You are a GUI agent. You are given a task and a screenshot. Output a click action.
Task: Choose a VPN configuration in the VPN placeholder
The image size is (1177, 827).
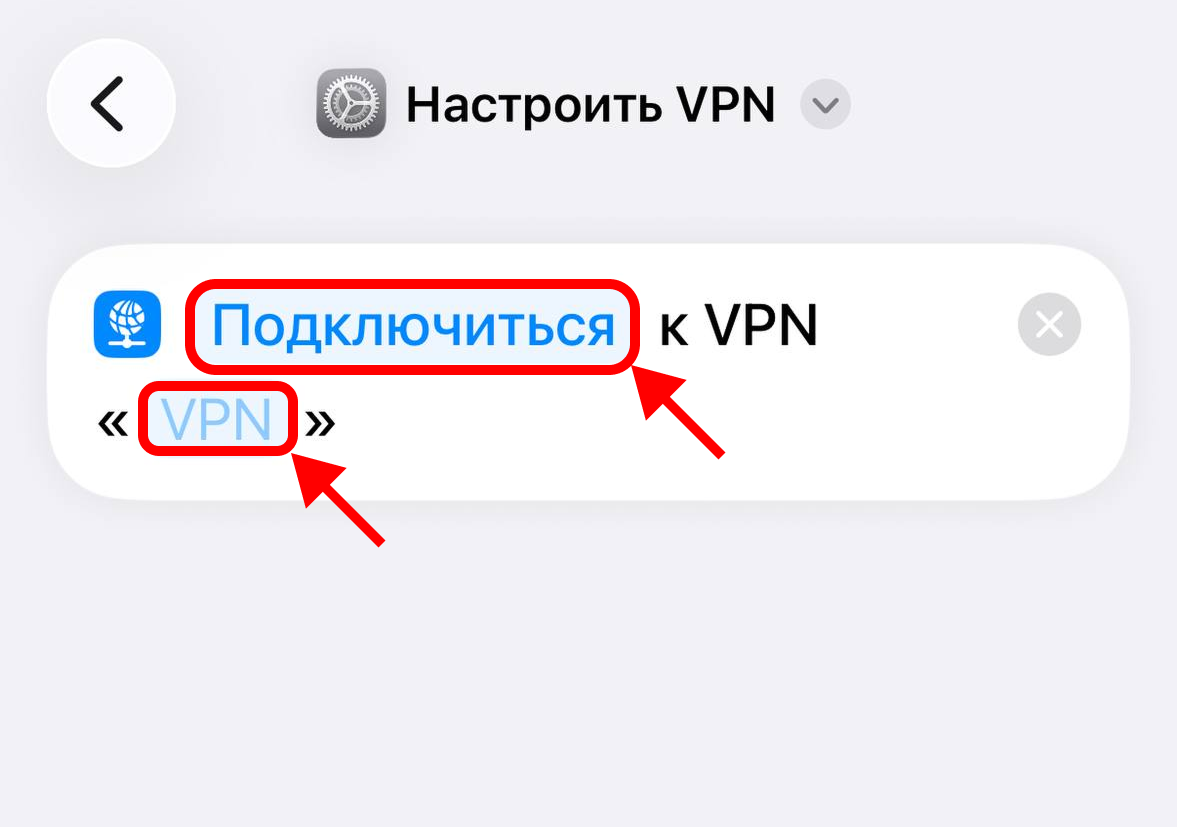click(217, 419)
